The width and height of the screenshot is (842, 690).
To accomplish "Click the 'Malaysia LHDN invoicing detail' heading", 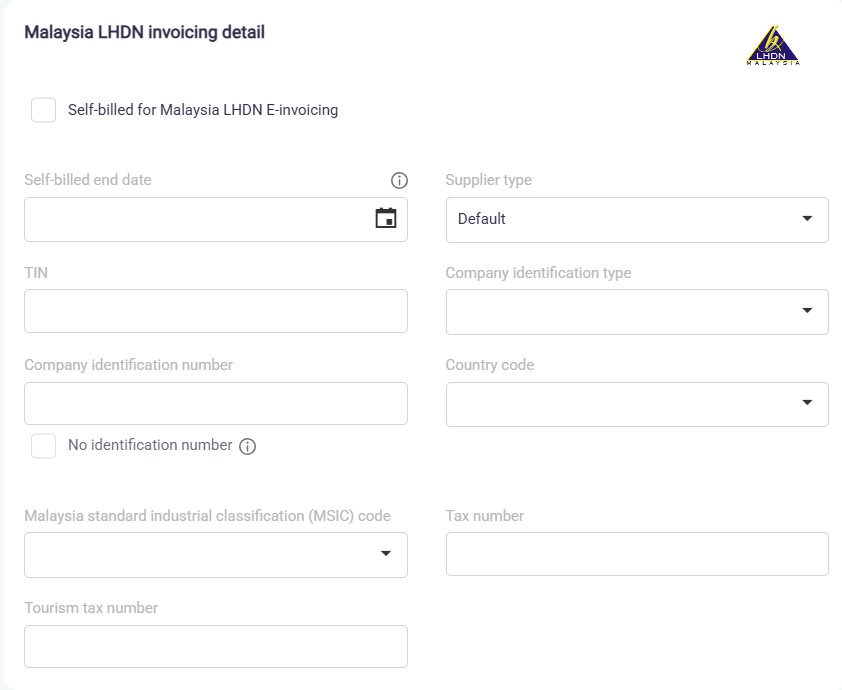I will click(x=144, y=33).
